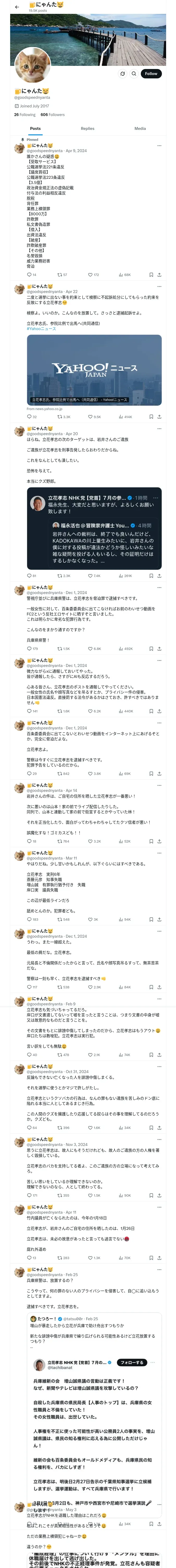Reply to the pinned Apr 9, 2024 post
The width and height of the screenshot is (176, 1568).
(28, 274)
